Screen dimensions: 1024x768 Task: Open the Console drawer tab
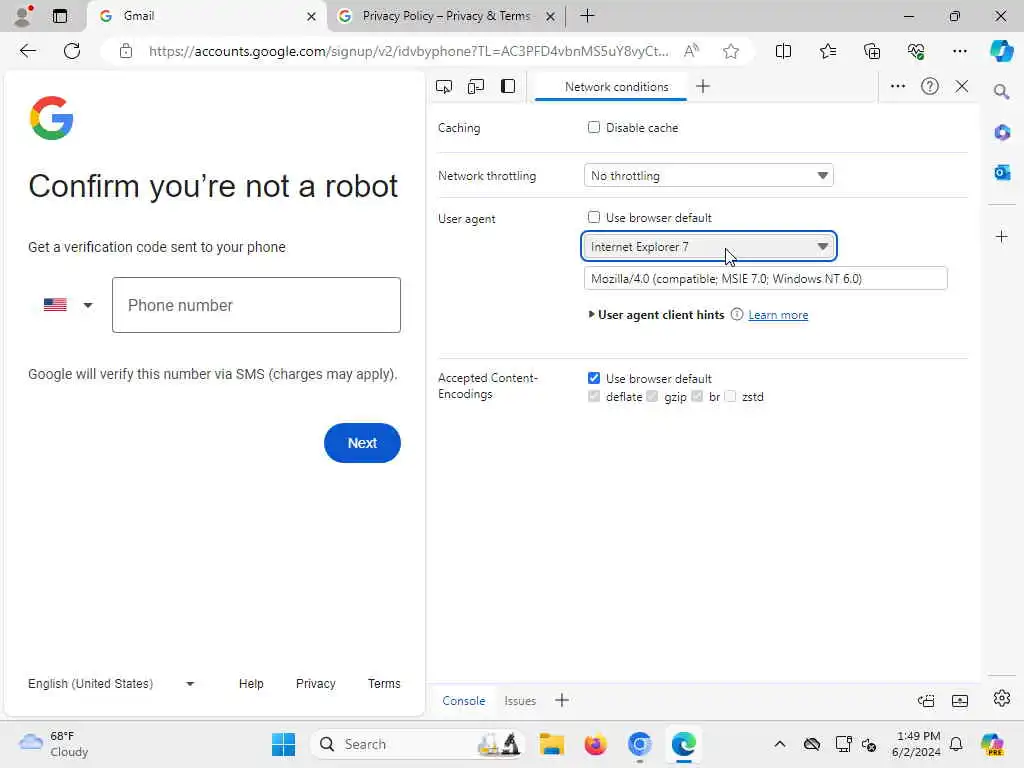pyautogui.click(x=464, y=701)
